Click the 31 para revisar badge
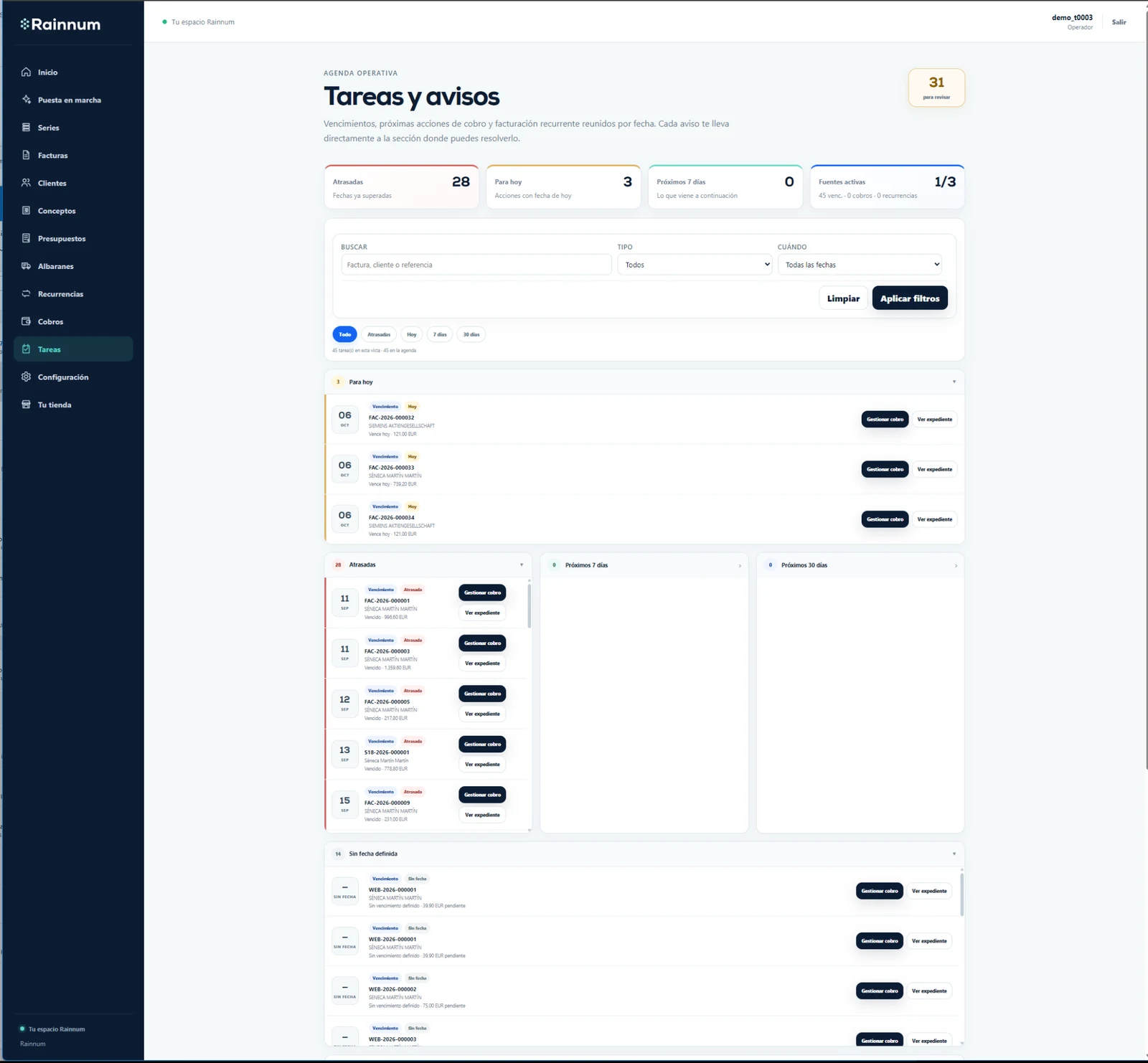Screen dimensions: 1148x1063 [936, 88]
